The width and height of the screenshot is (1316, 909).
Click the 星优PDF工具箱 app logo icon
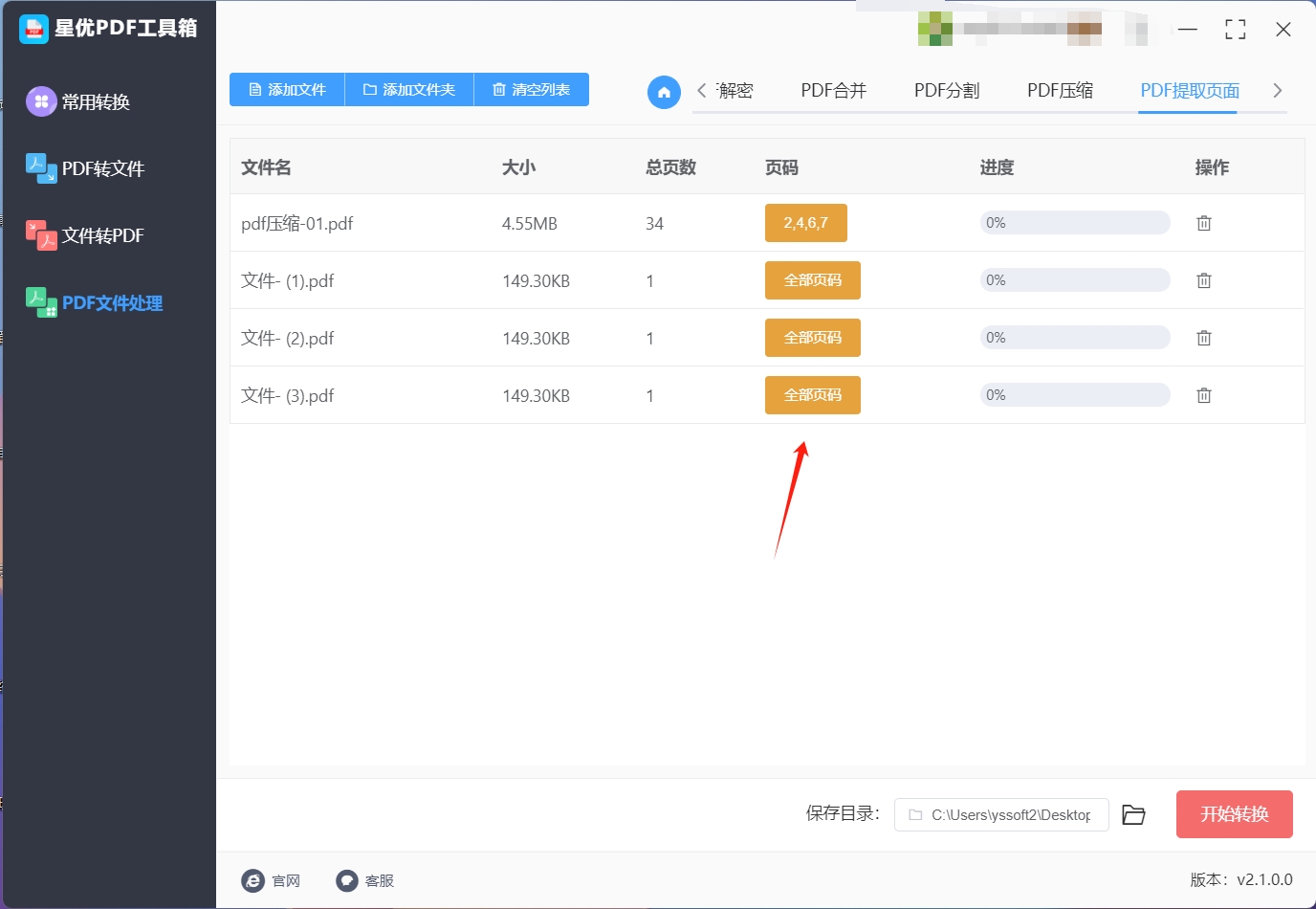point(33,29)
